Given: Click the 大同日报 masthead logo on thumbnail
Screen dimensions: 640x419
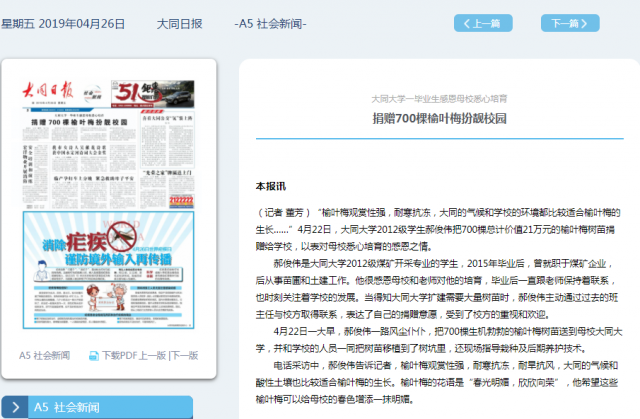Looking at the screenshot, I should point(48,91).
